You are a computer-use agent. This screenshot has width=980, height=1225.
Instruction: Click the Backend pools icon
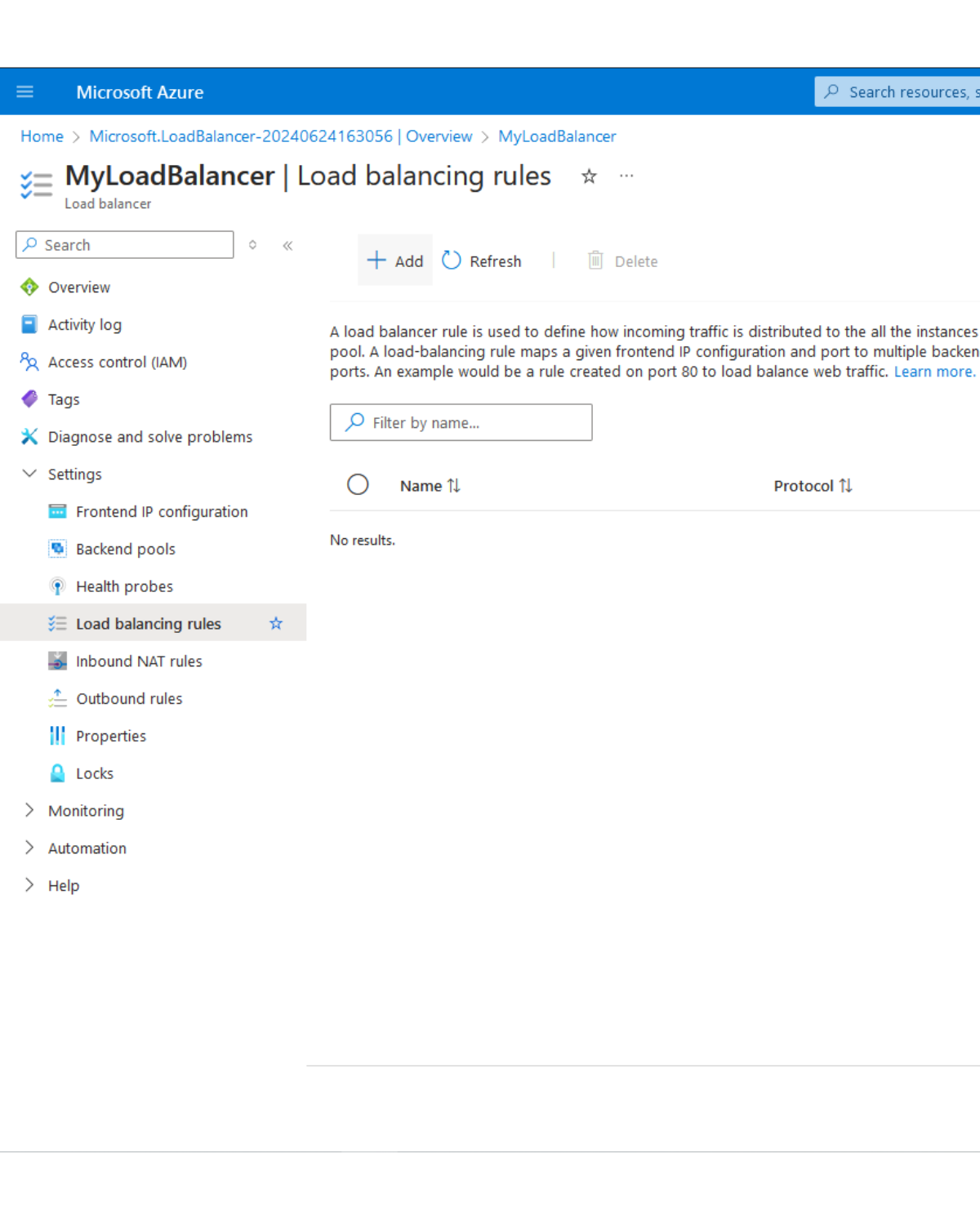[57, 549]
